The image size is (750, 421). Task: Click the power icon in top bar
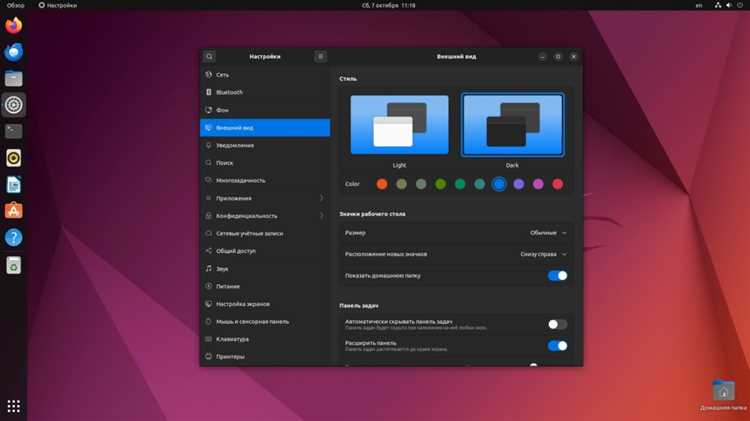(x=739, y=5)
